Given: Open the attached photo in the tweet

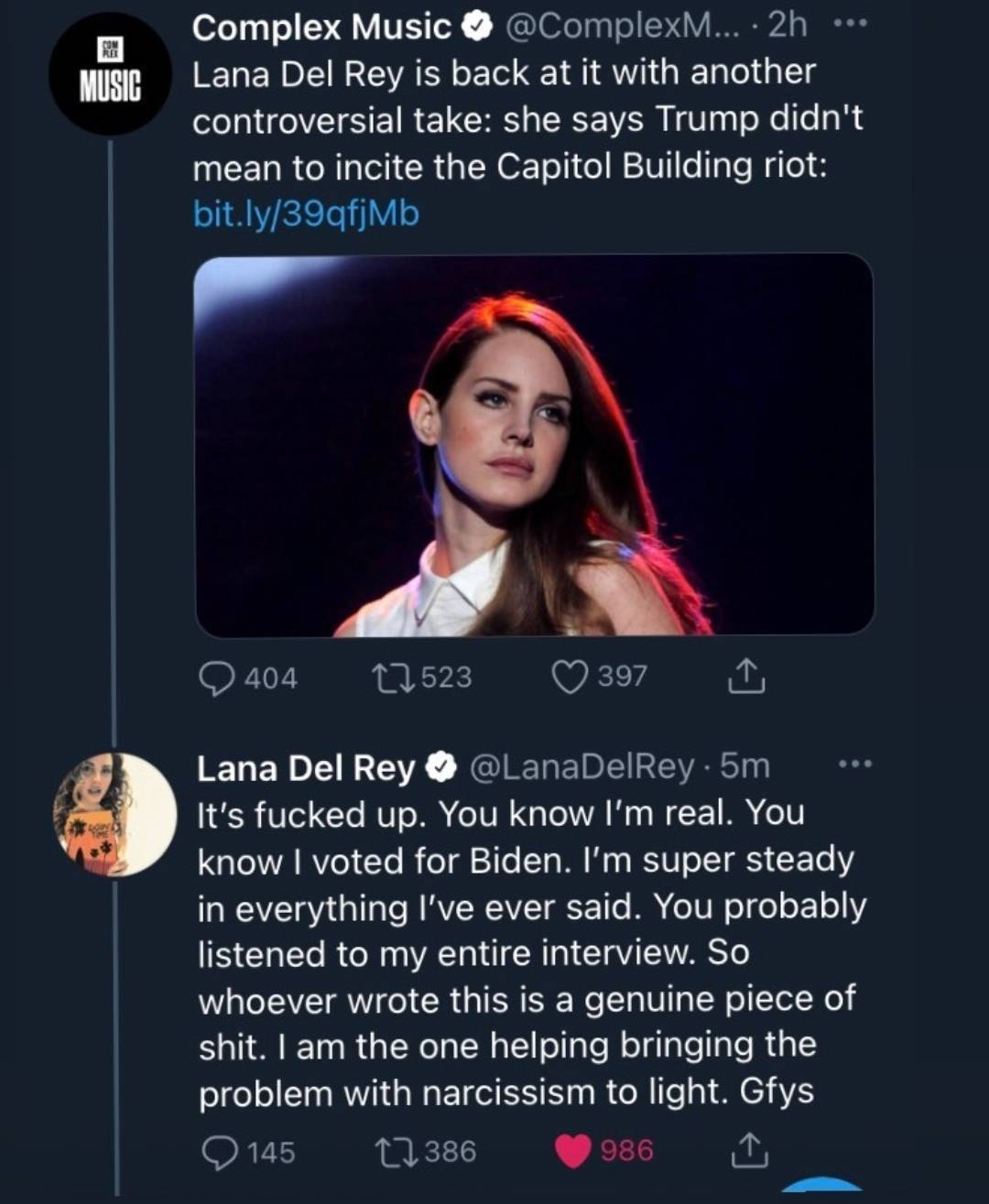Looking at the screenshot, I should (x=534, y=445).
